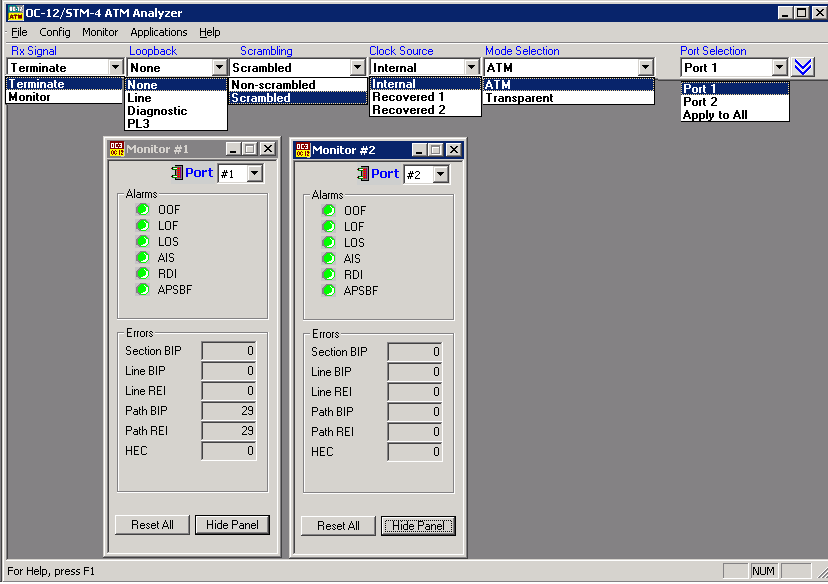Image resolution: width=828 pixels, height=584 pixels.
Task: Click the NUM indicator in the status bar
Action: [763, 571]
